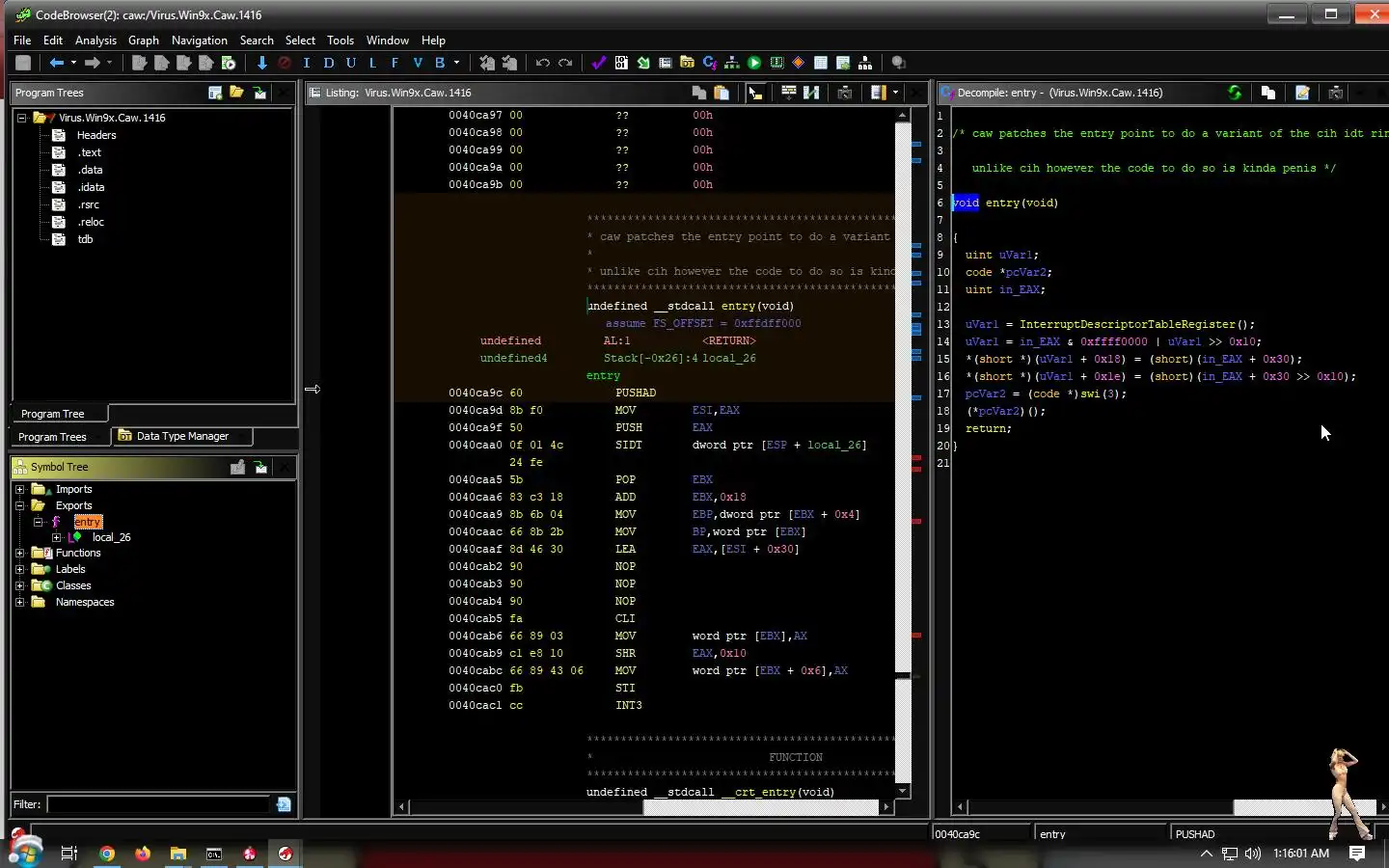
Task: Switch to the Data Type Manager tab
Action: (x=182, y=436)
